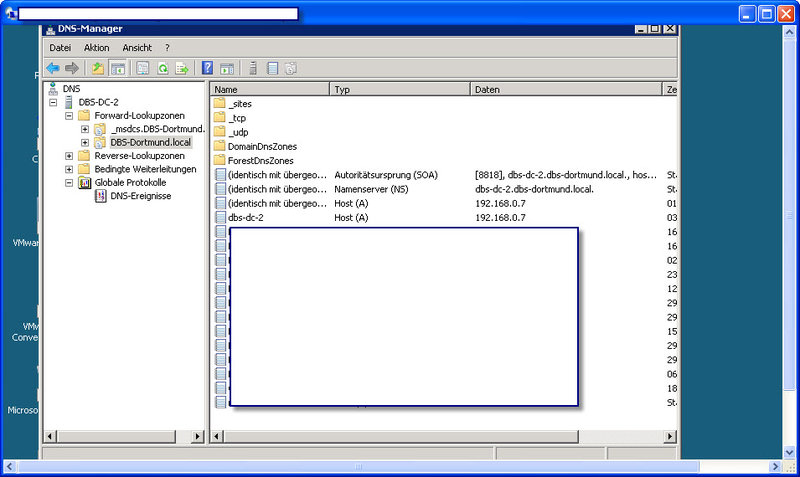Click the Globale Protokolle icon in tree

pos(84,183)
